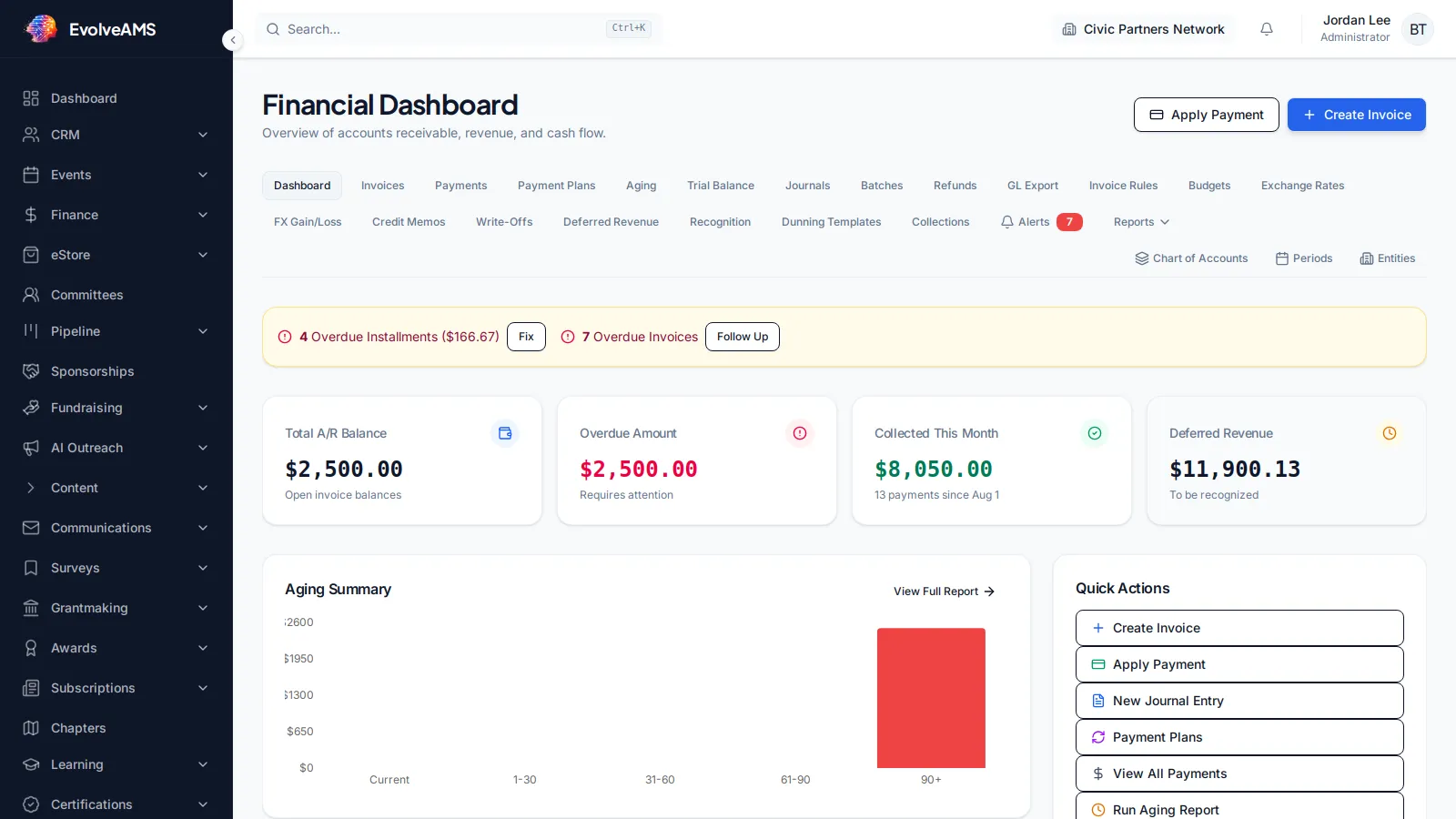Click the Chapters sidebar icon
The width and height of the screenshot is (1456, 819).
31,728
